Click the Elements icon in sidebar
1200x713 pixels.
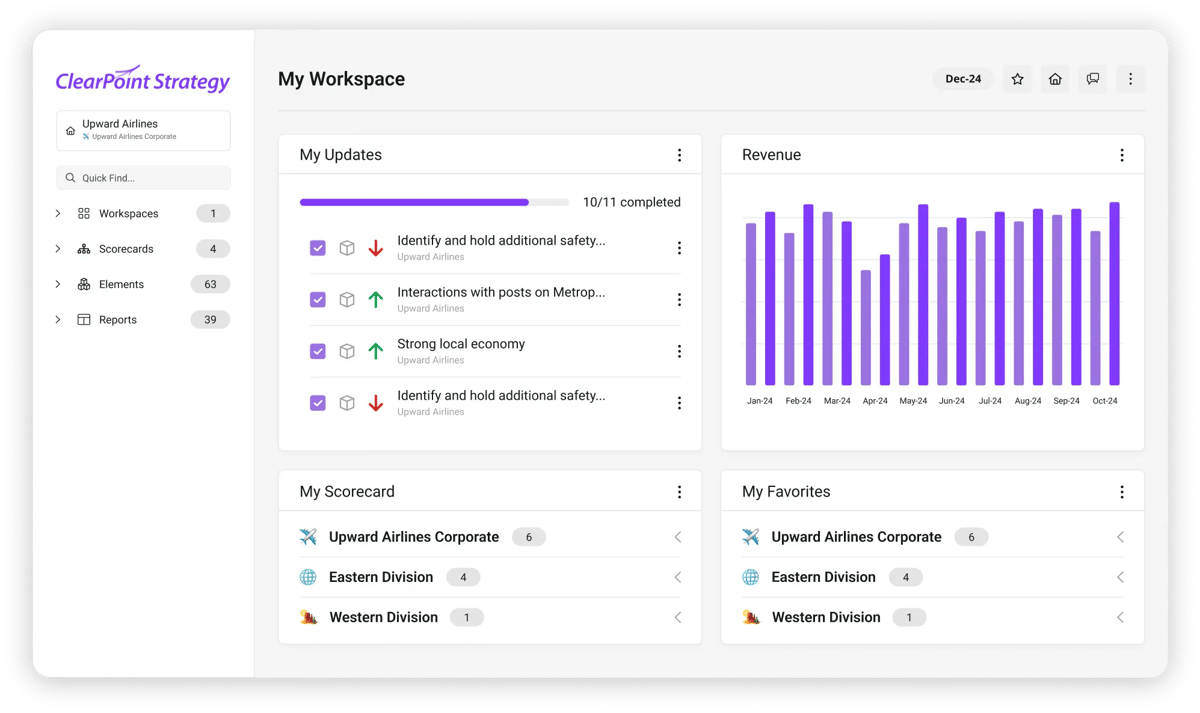84,284
